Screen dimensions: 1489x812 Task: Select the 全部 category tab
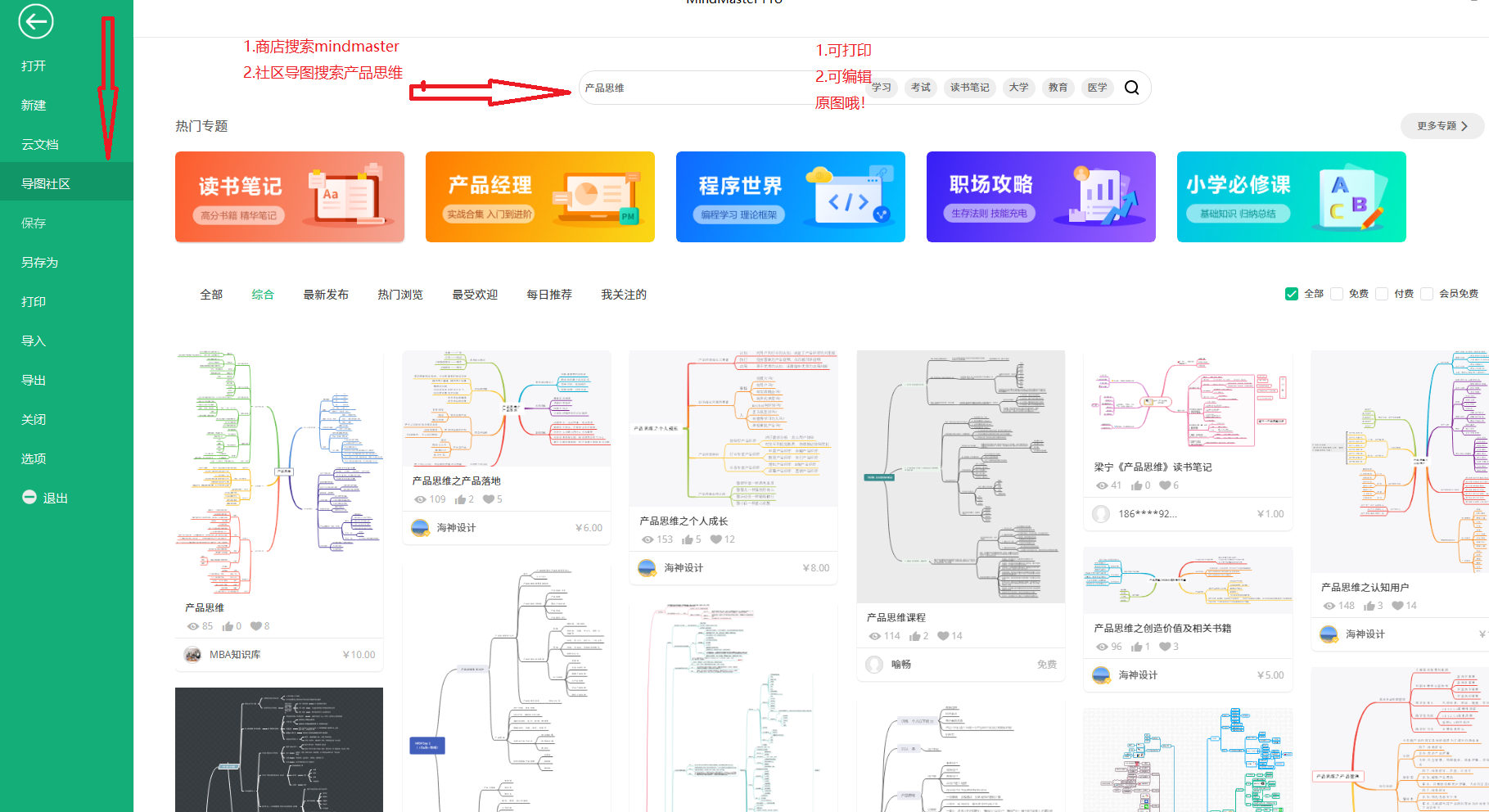tap(211, 295)
